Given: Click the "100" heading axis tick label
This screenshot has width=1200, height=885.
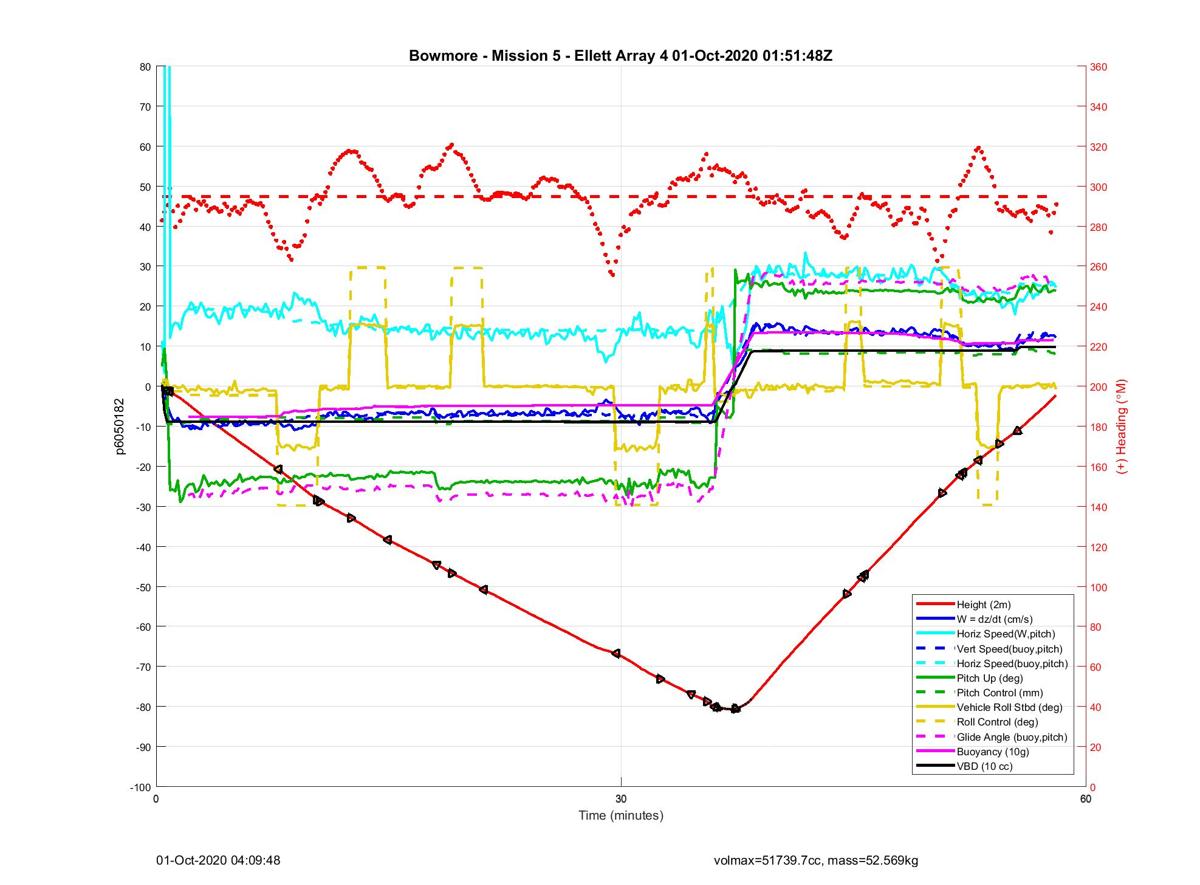Looking at the screenshot, I should click(1098, 587).
